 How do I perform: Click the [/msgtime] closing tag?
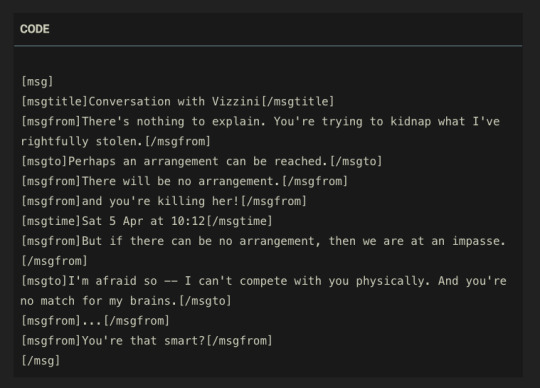[x=239, y=221]
